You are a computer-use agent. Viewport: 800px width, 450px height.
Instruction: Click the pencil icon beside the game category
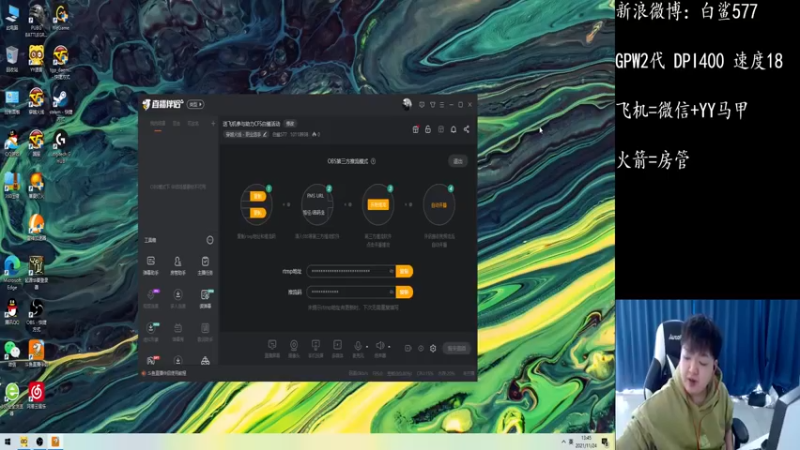tap(265, 135)
